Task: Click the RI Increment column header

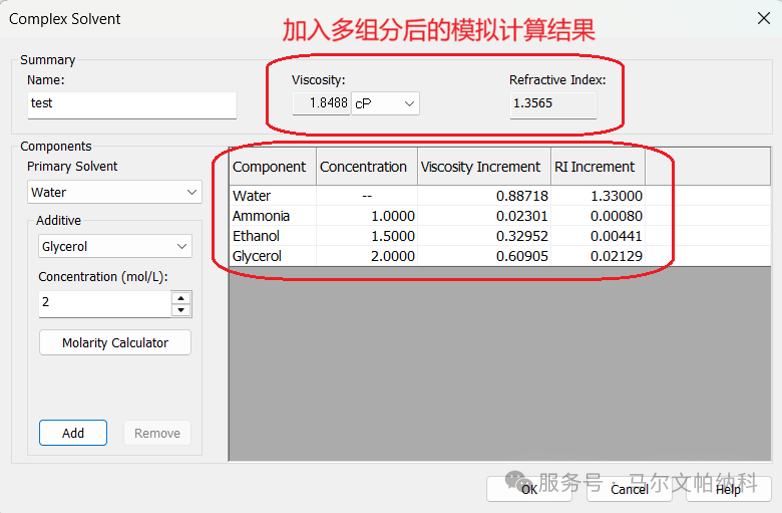Action: [598, 167]
